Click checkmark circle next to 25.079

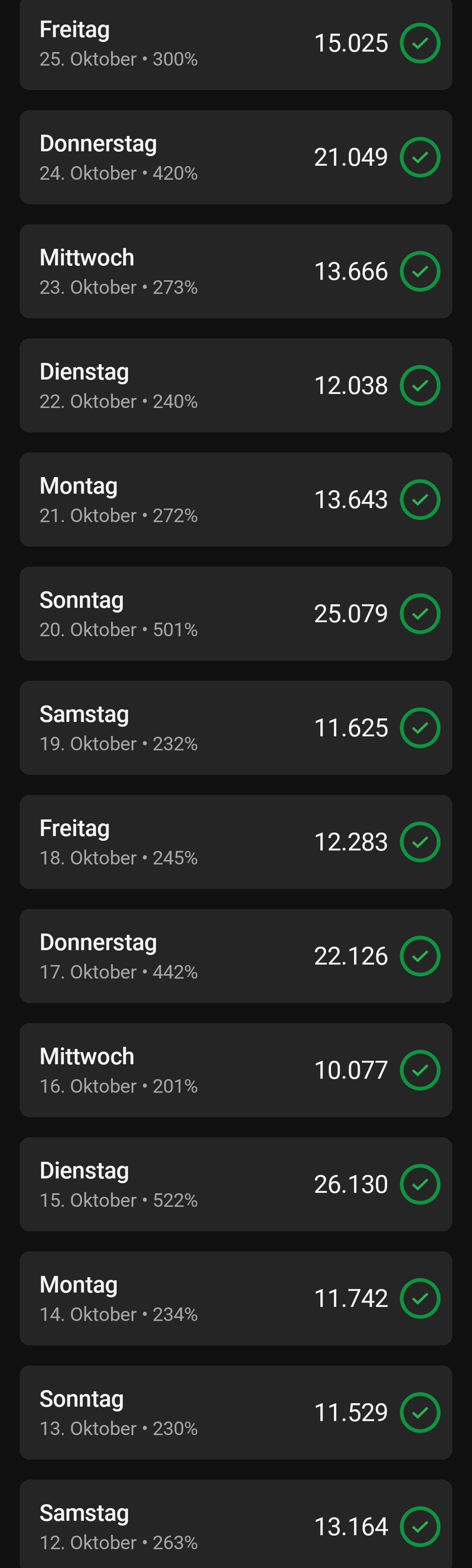point(420,613)
